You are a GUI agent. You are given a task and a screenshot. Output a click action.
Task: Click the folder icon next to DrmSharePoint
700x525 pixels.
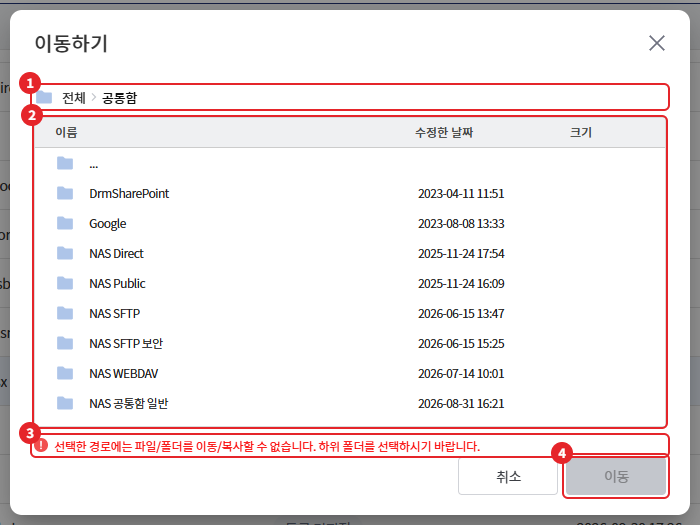[x=65, y=193]
